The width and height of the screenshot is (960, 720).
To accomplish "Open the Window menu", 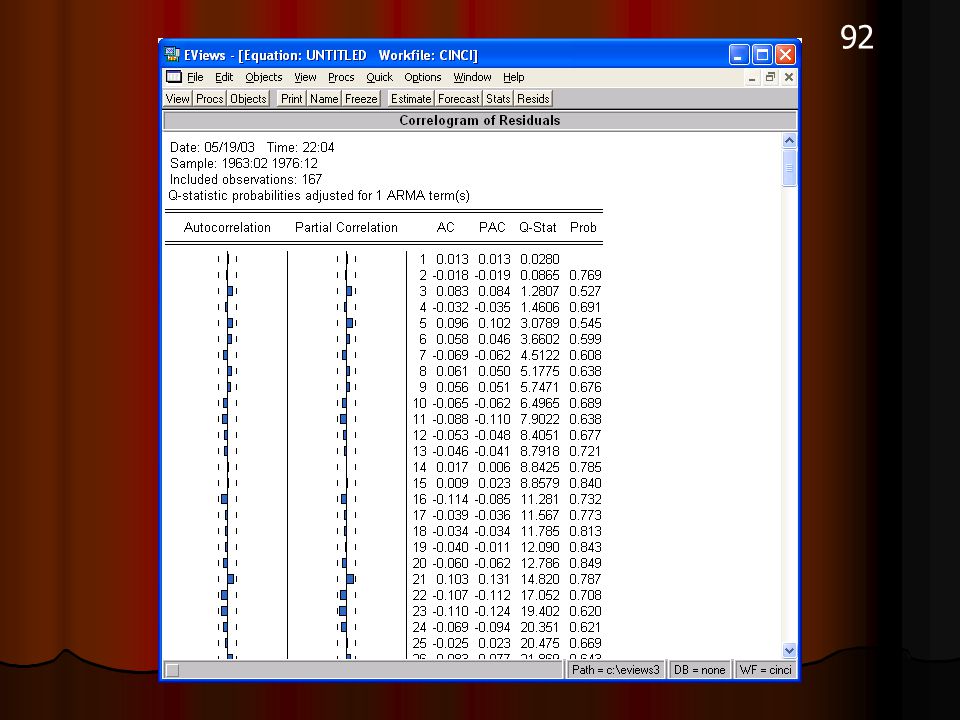I will click(472, 77).
